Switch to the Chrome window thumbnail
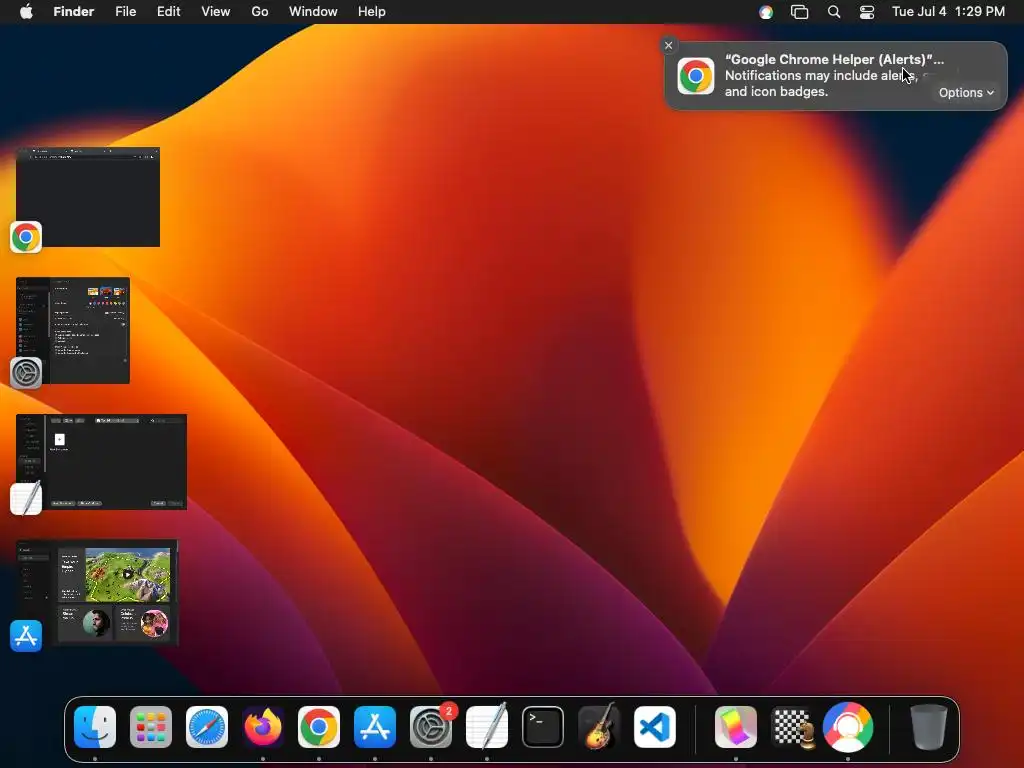This screenshot has height=768, width=1024. click(88, 197)
